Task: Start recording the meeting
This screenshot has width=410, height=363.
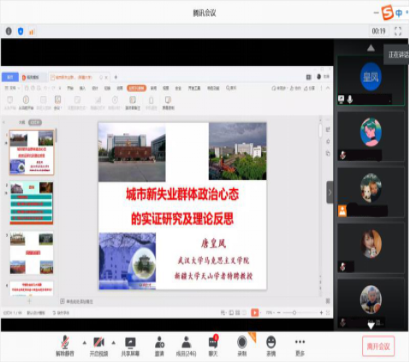Action: [x=242, y=346]
